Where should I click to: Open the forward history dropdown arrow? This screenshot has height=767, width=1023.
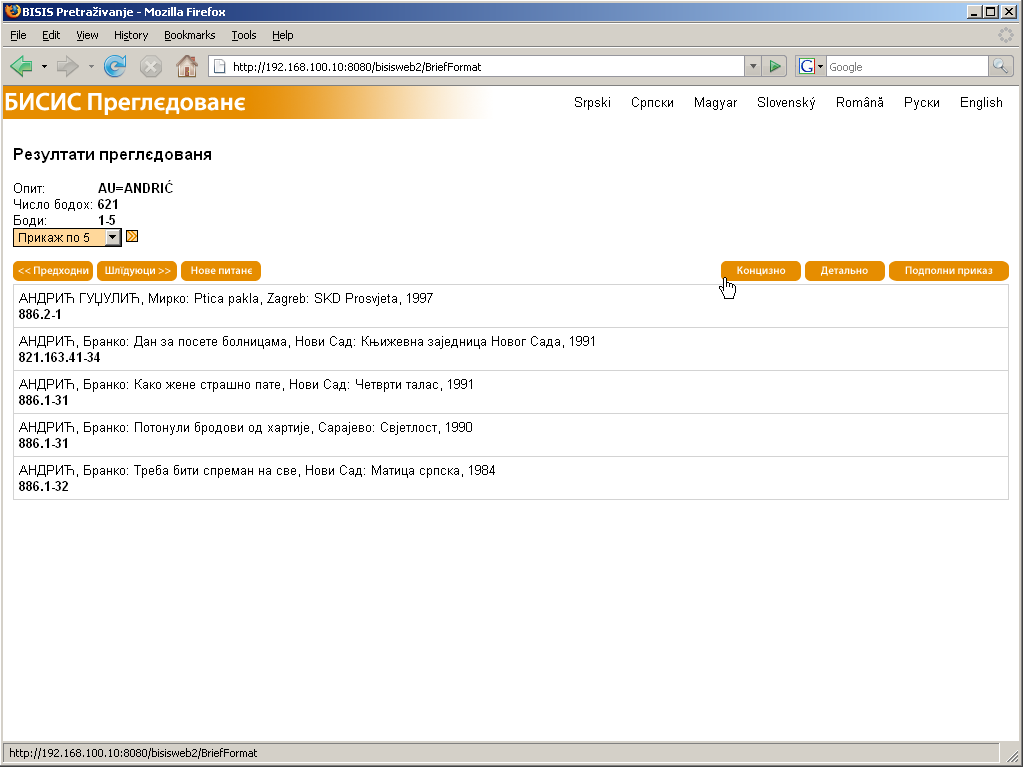pos(91,67)
